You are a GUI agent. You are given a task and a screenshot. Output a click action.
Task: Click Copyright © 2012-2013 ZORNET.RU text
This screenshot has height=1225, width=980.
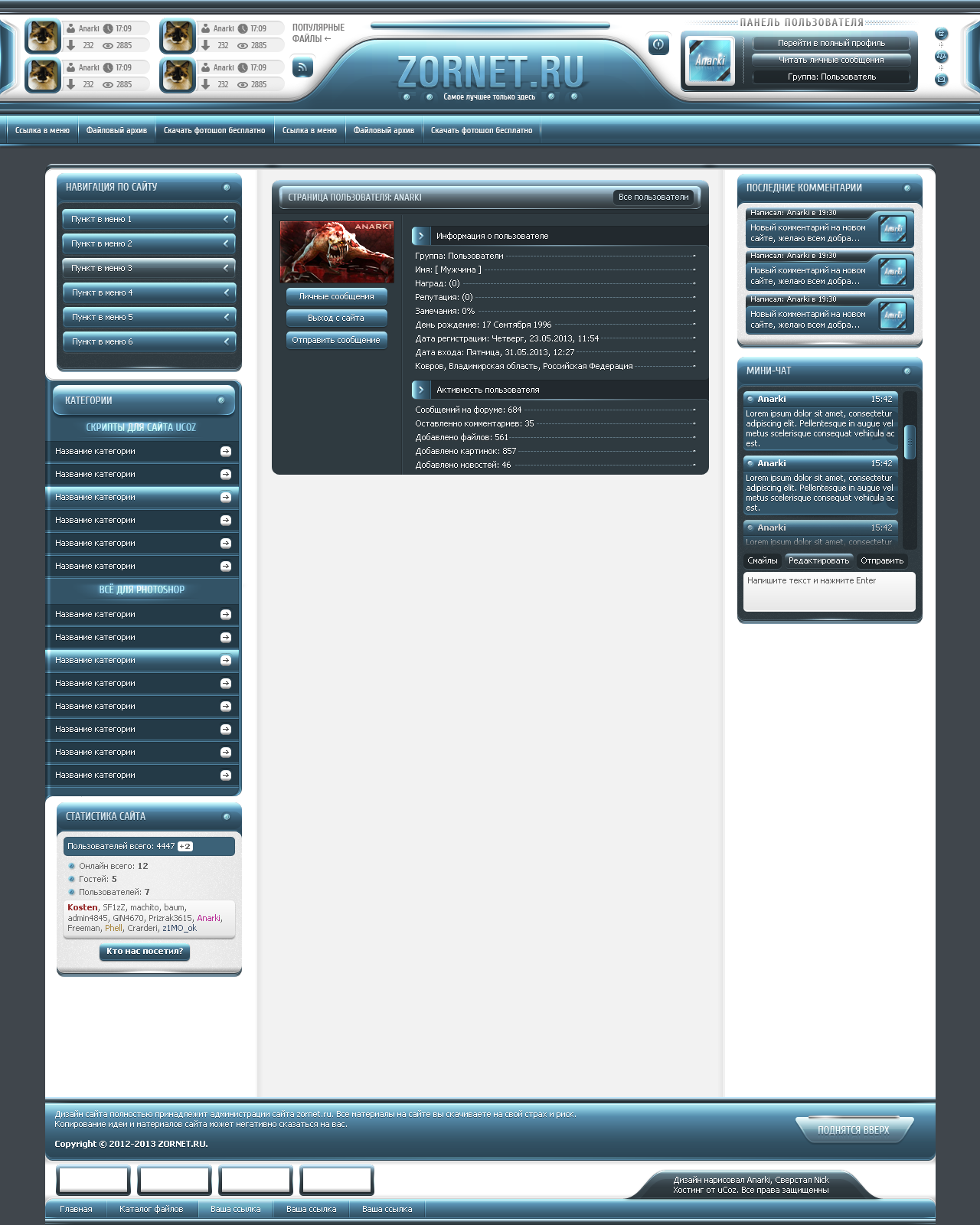click(131, 1144)
